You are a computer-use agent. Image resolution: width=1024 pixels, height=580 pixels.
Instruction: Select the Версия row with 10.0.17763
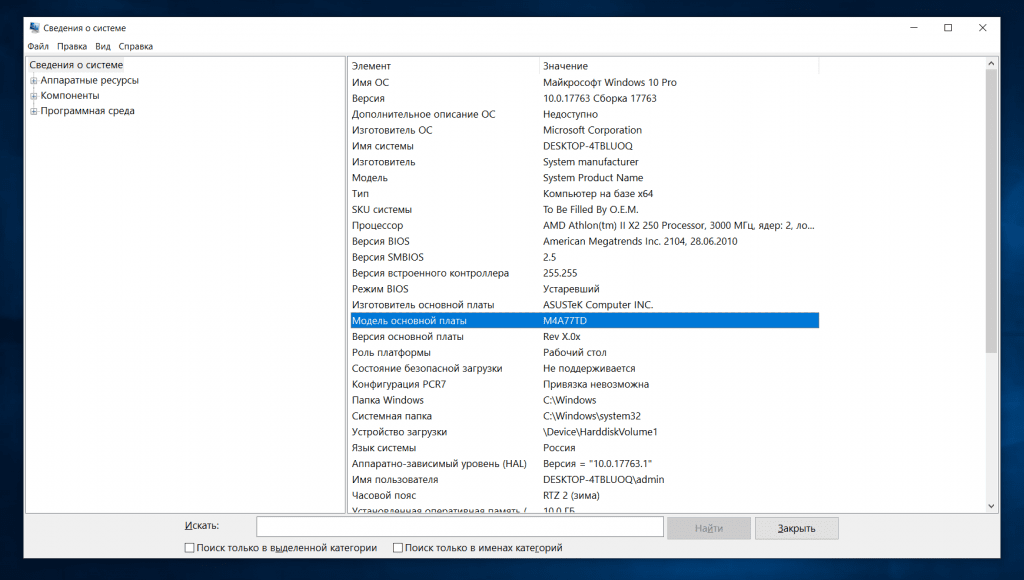584,98
